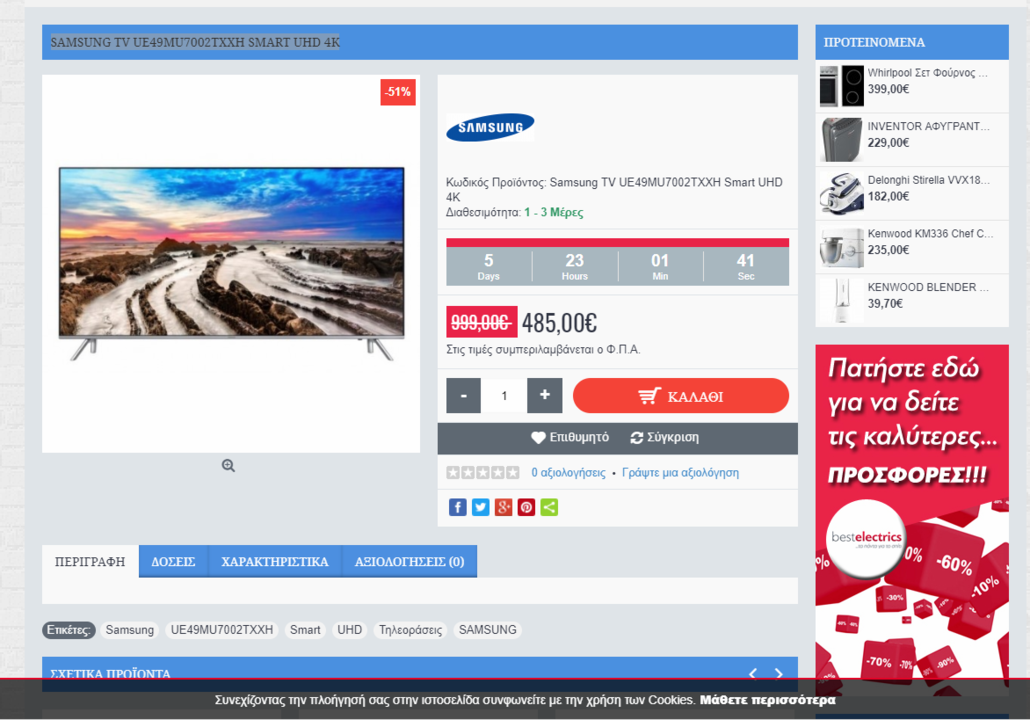Click the 1 - 3 Μέρες availability text
The image size is (1030, 720).
click(x=554, y=212)
